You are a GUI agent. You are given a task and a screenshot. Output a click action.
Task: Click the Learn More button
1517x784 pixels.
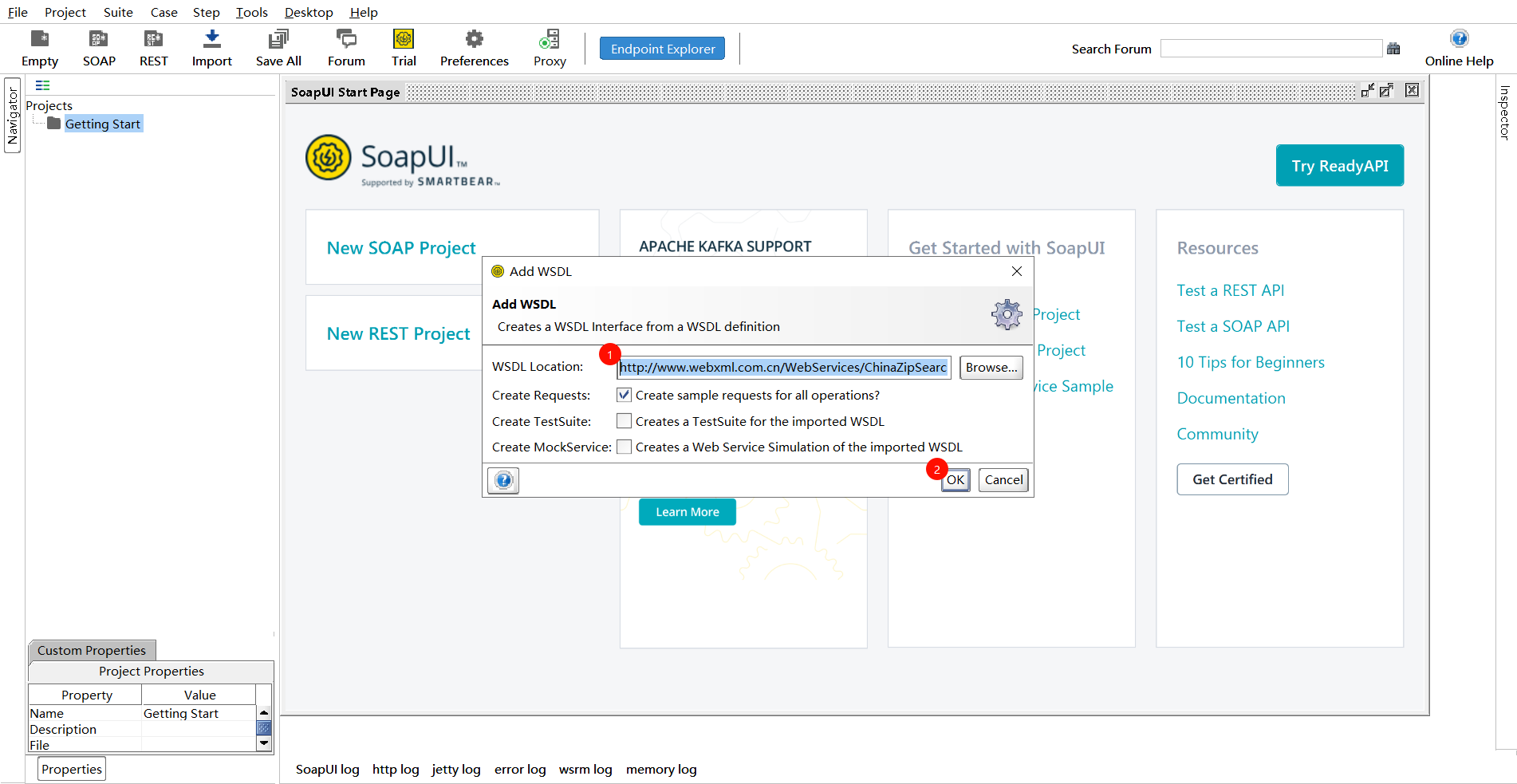[x=688, y=512]
